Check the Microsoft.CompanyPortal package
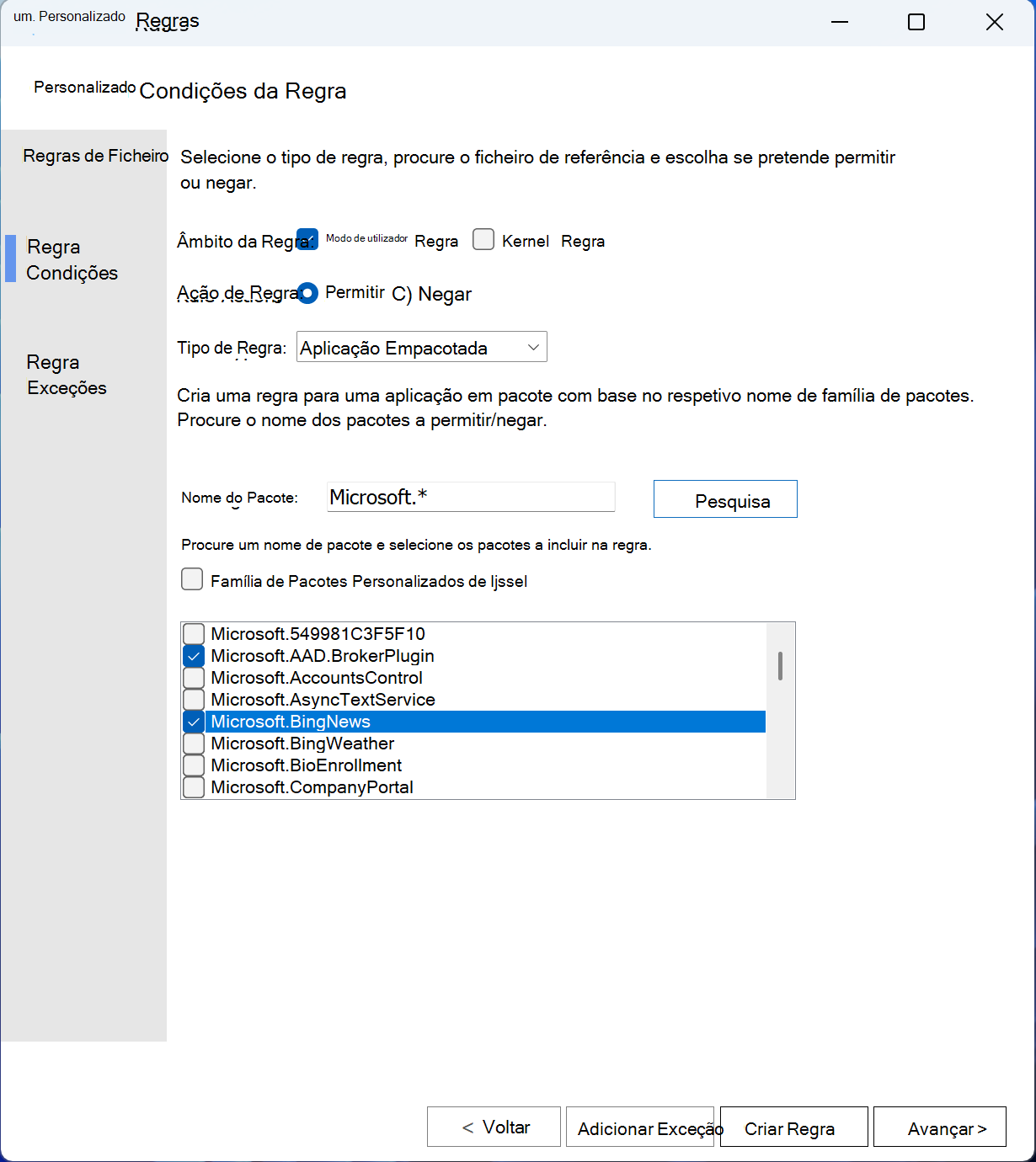This screenshot has height=1162, width=1036. tap(194, 787)
